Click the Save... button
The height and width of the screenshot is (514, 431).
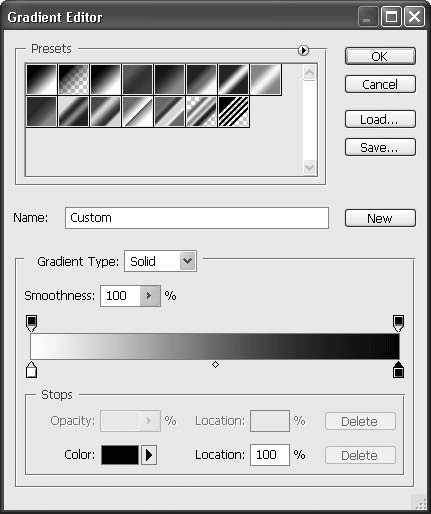[x=380, y=147]
